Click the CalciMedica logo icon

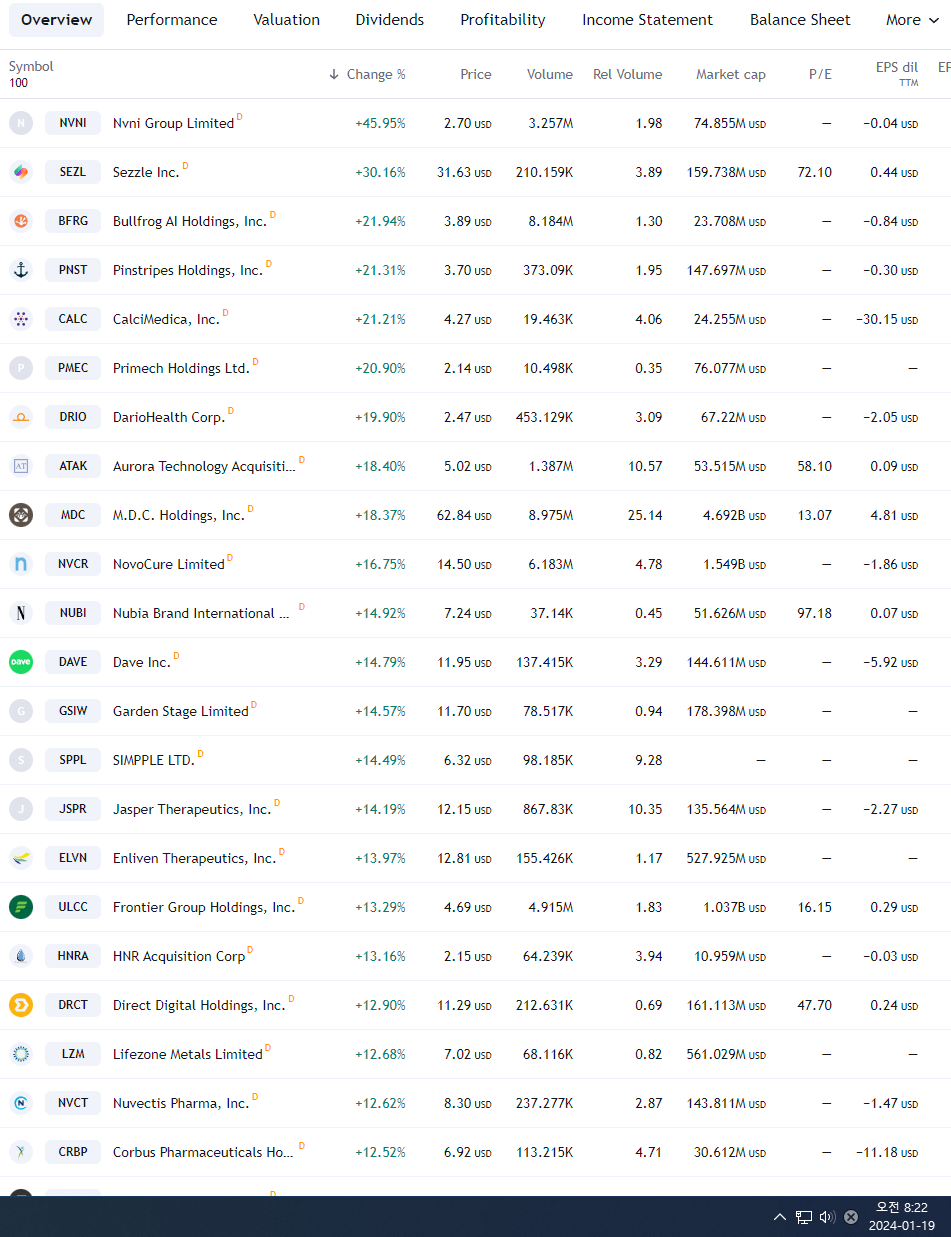pos(21,319)
